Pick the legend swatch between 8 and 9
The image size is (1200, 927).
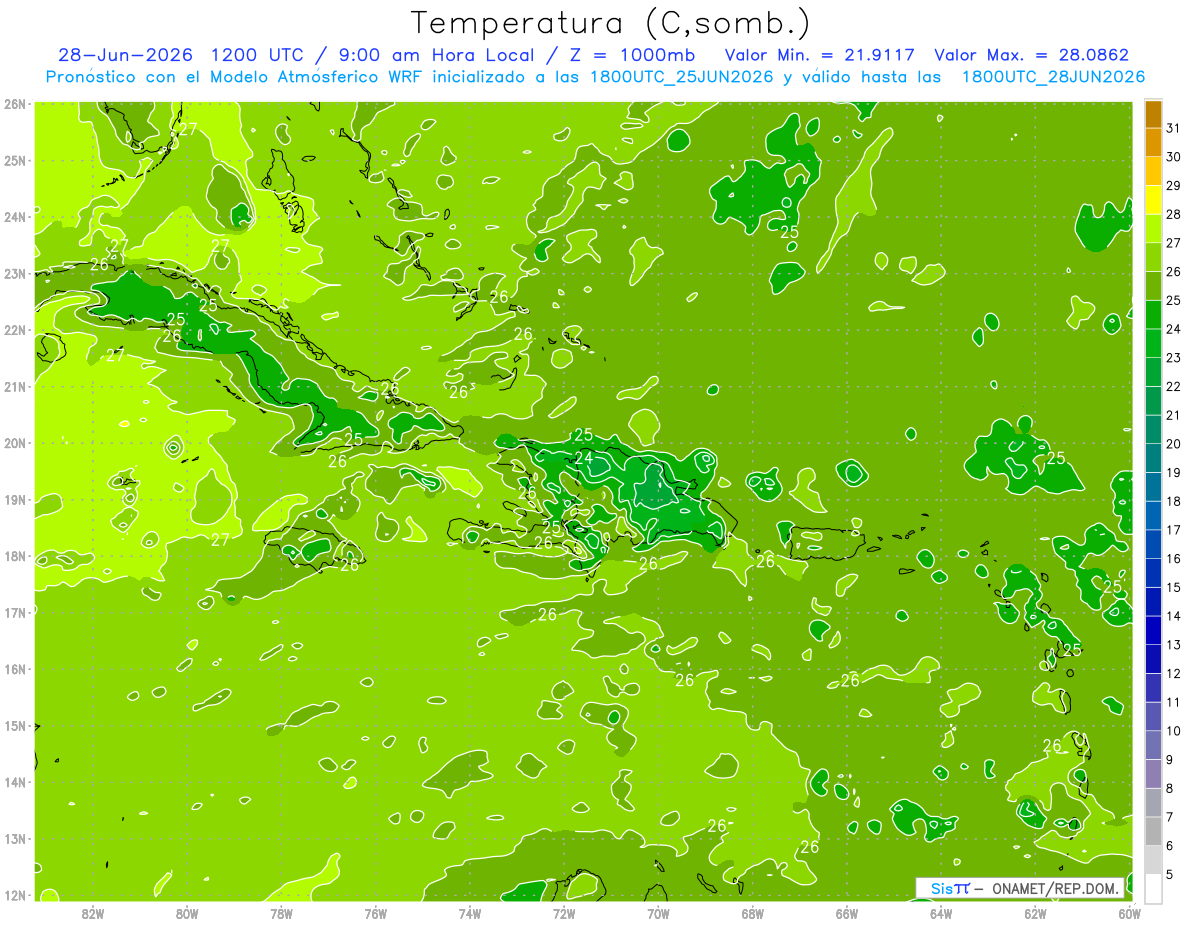pos(1153,773)
